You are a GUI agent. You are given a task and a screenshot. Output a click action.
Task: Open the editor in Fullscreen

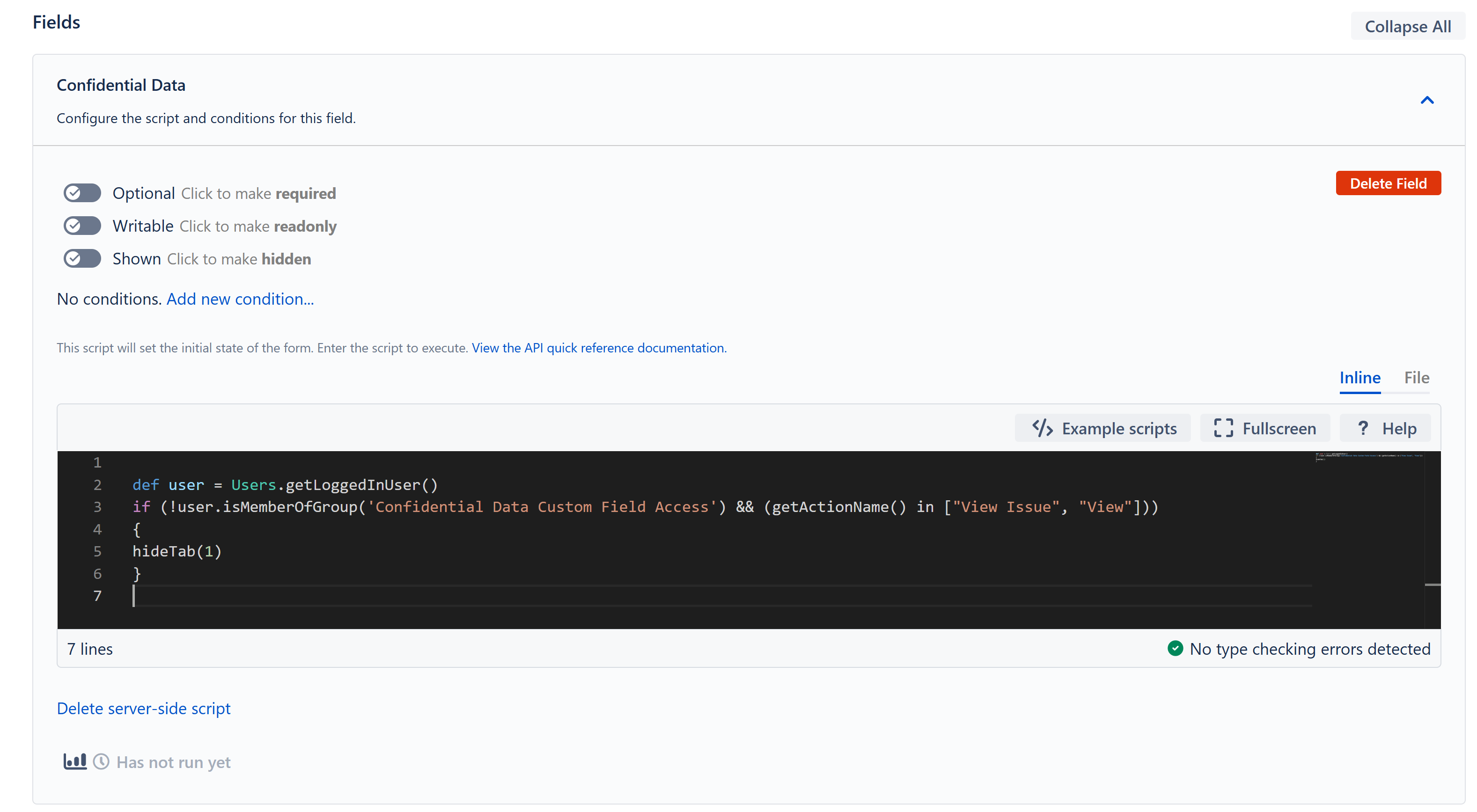(x=1265, y=428)
